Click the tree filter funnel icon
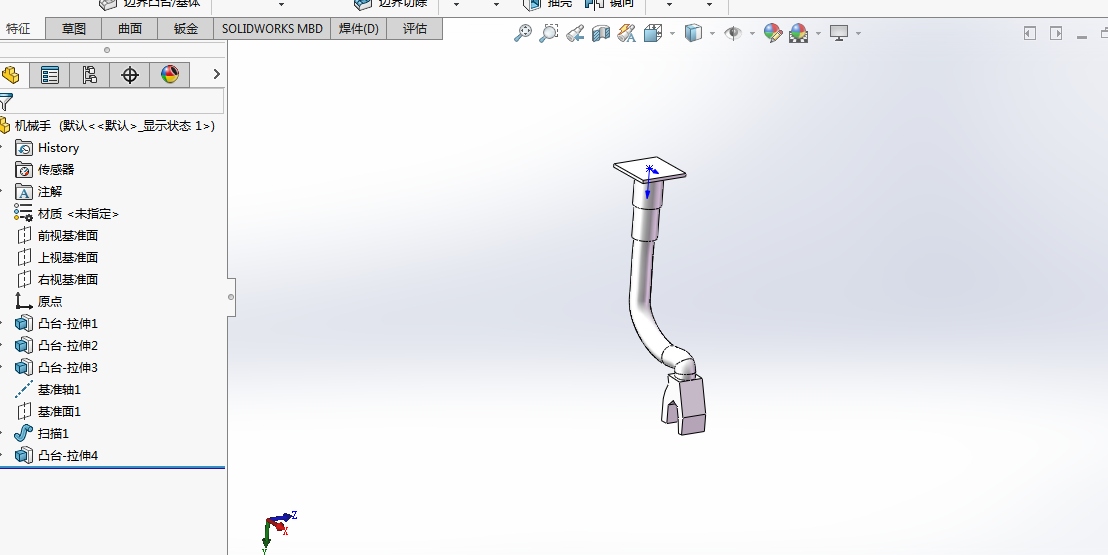 (6, 101)
